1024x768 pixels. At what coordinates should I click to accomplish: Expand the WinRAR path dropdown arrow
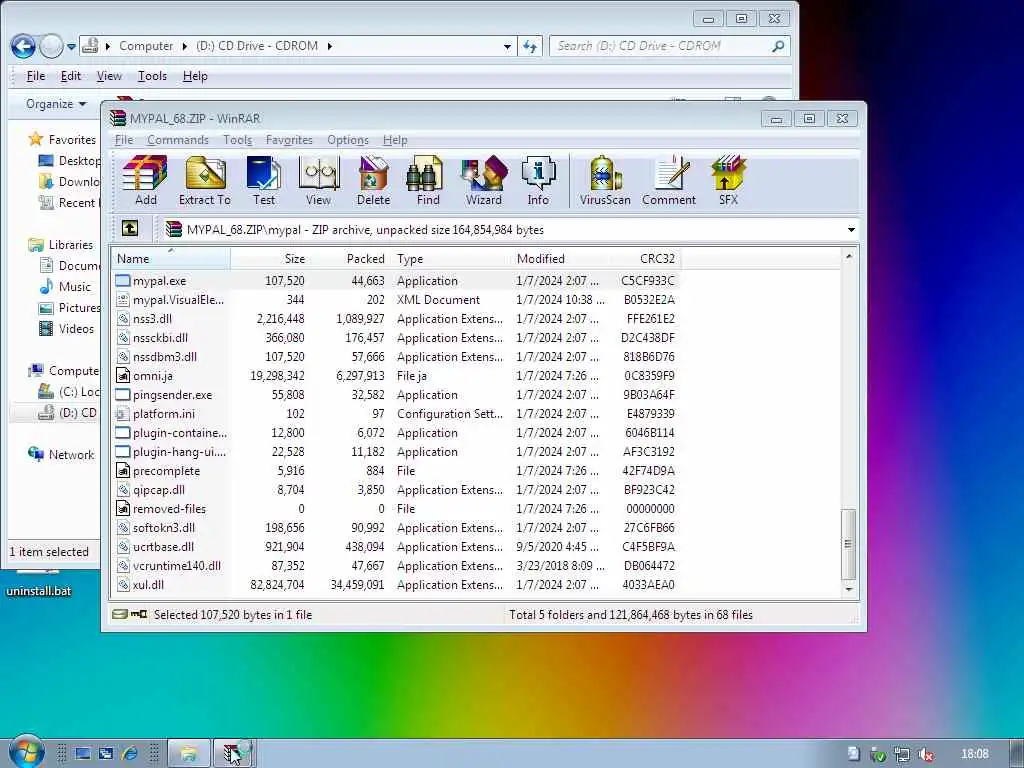(x=851, y=229)
